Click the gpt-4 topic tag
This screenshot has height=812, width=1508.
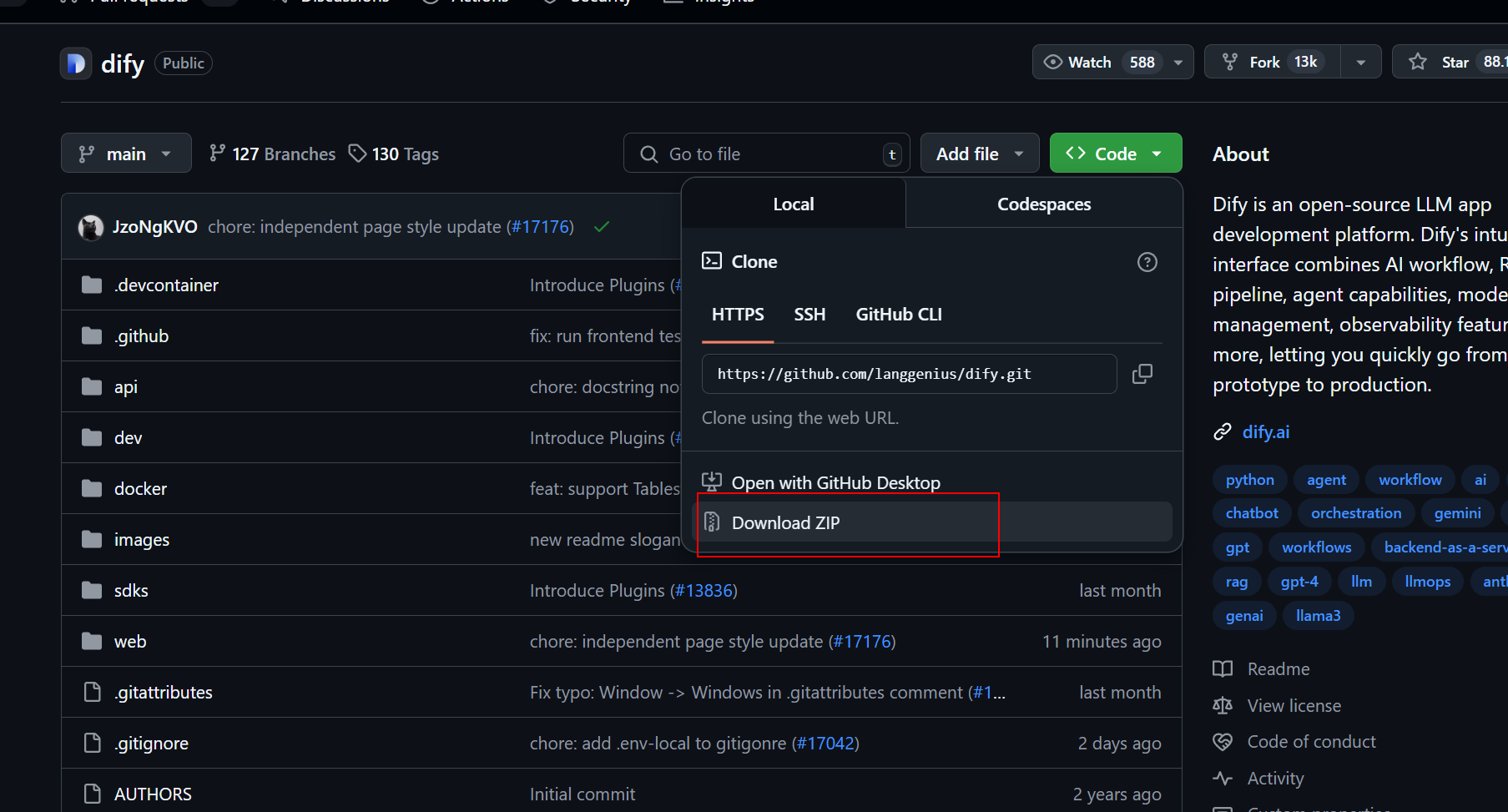point(1299,582)
